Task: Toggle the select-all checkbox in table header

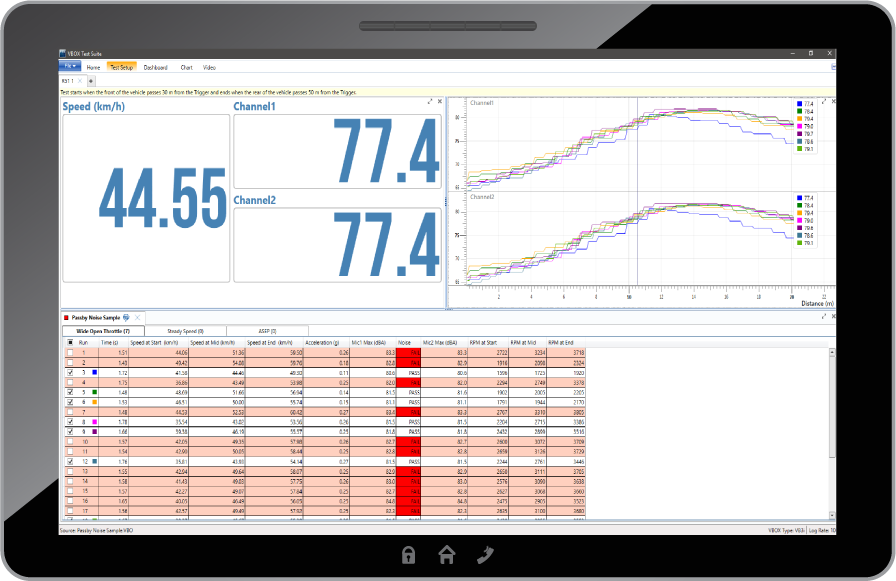Action: pyautogui.click(x=69, y=342)
